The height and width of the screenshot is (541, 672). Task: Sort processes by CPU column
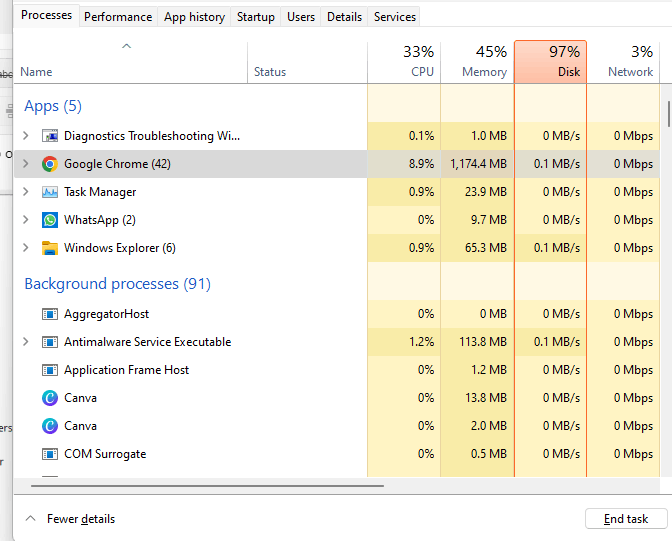404,63
